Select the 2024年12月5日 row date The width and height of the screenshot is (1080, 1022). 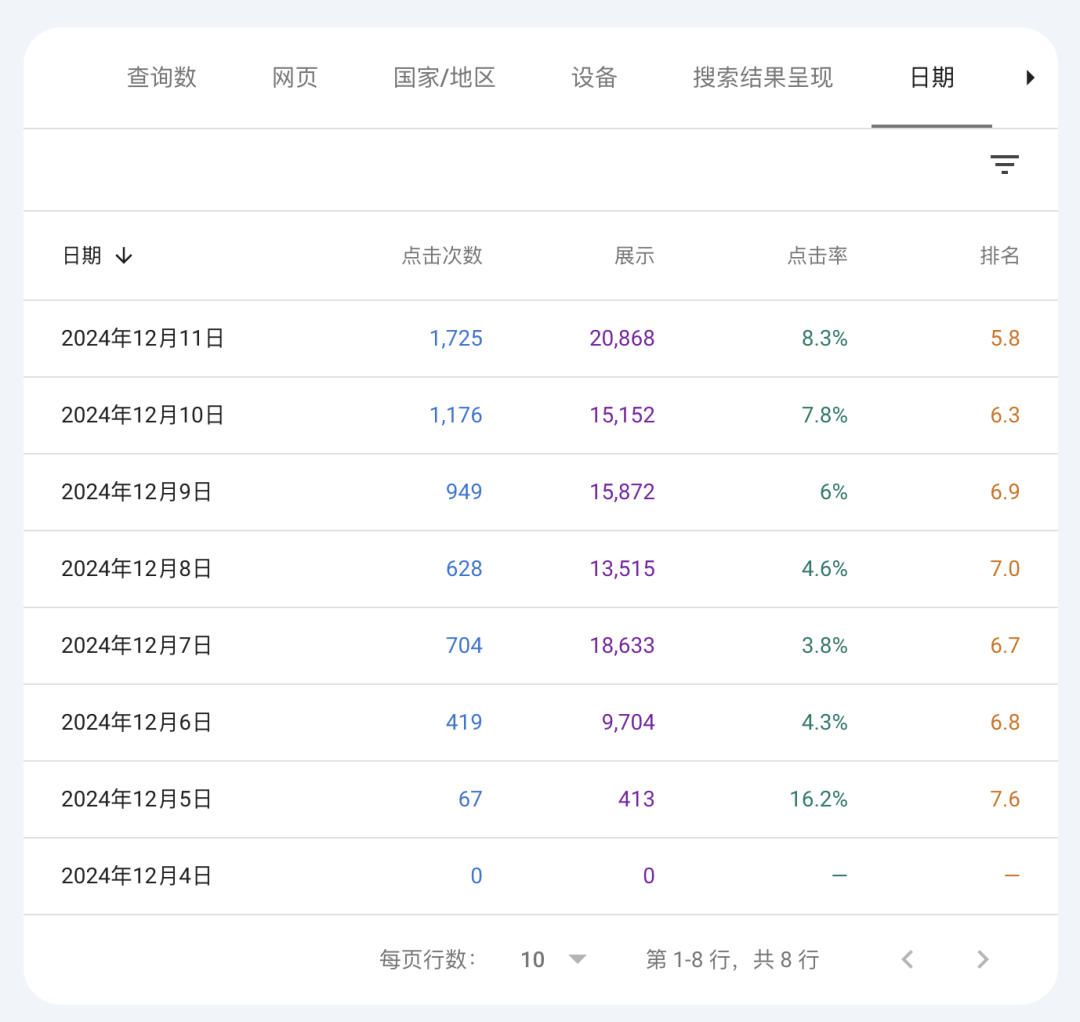136,799
